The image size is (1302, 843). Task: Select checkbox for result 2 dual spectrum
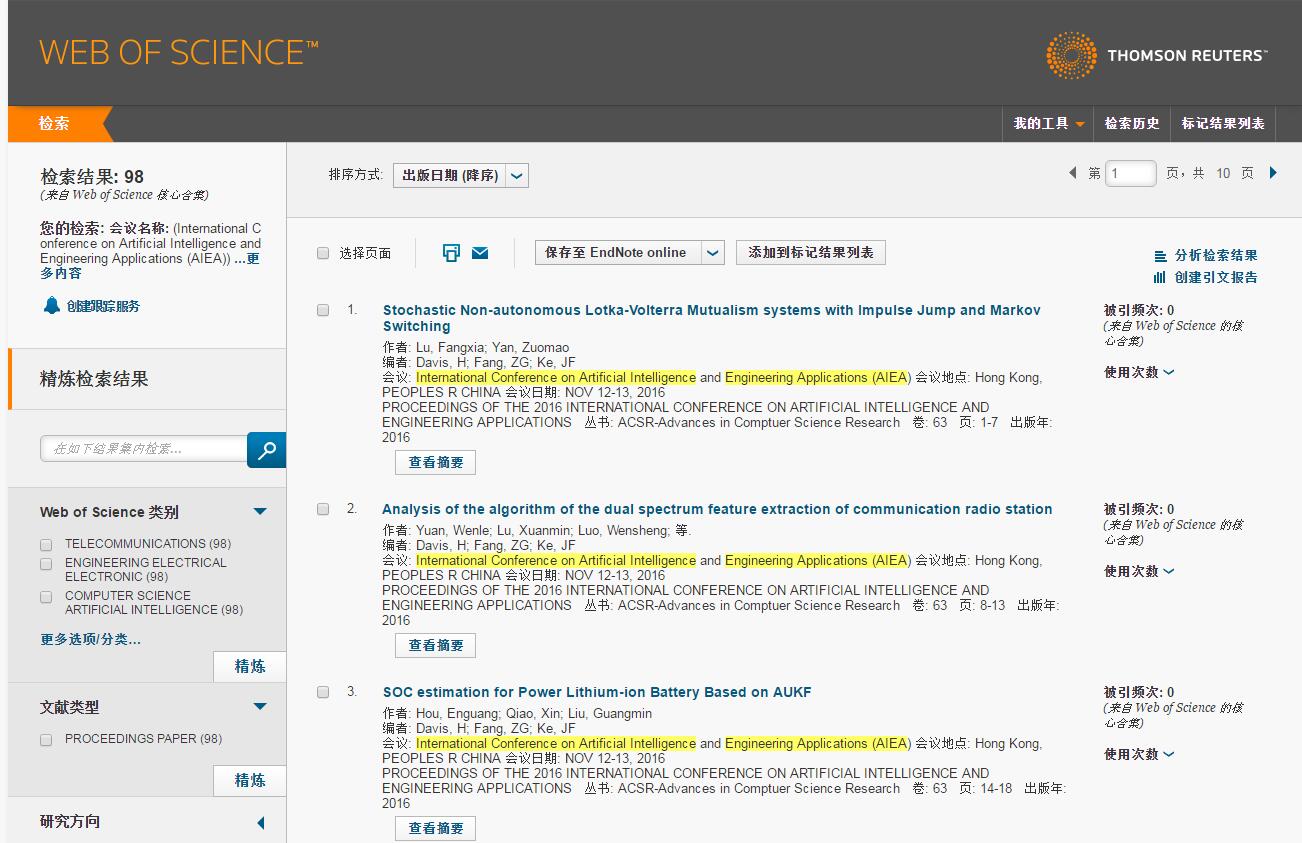pyautogui.click(x=323, y=509)
